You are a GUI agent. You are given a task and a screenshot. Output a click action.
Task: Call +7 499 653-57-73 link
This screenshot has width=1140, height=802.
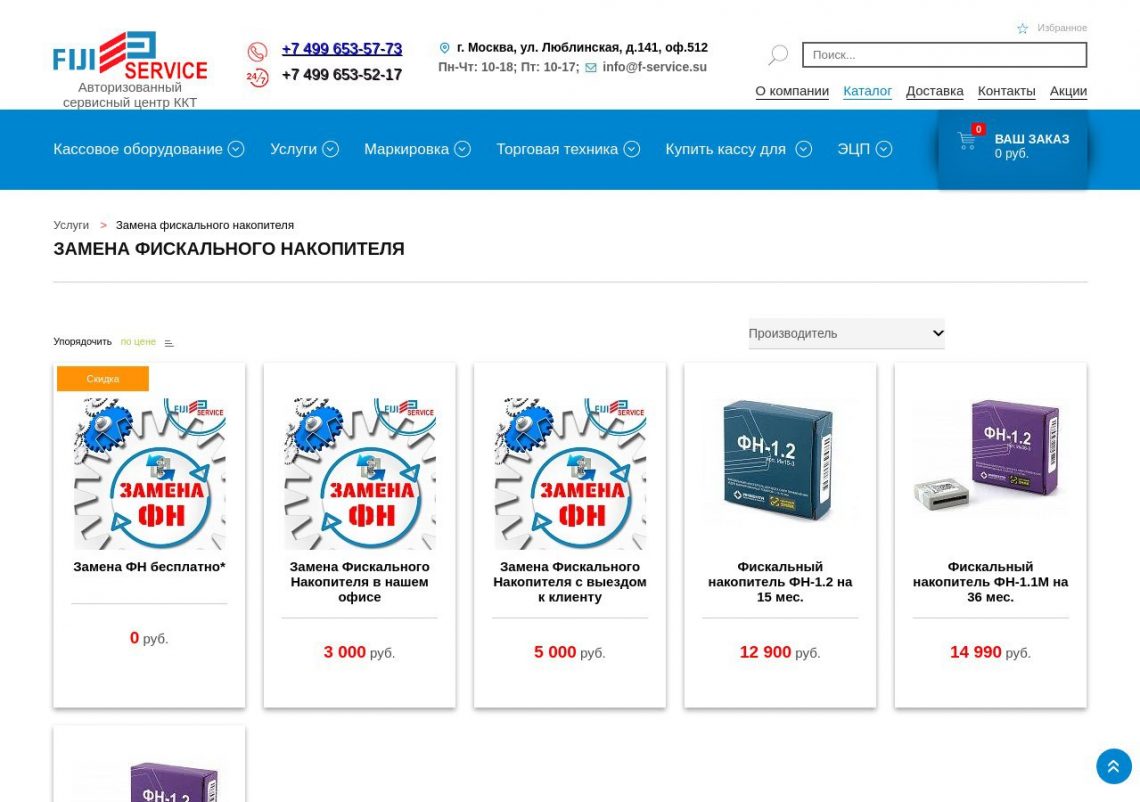click(342, 49)
